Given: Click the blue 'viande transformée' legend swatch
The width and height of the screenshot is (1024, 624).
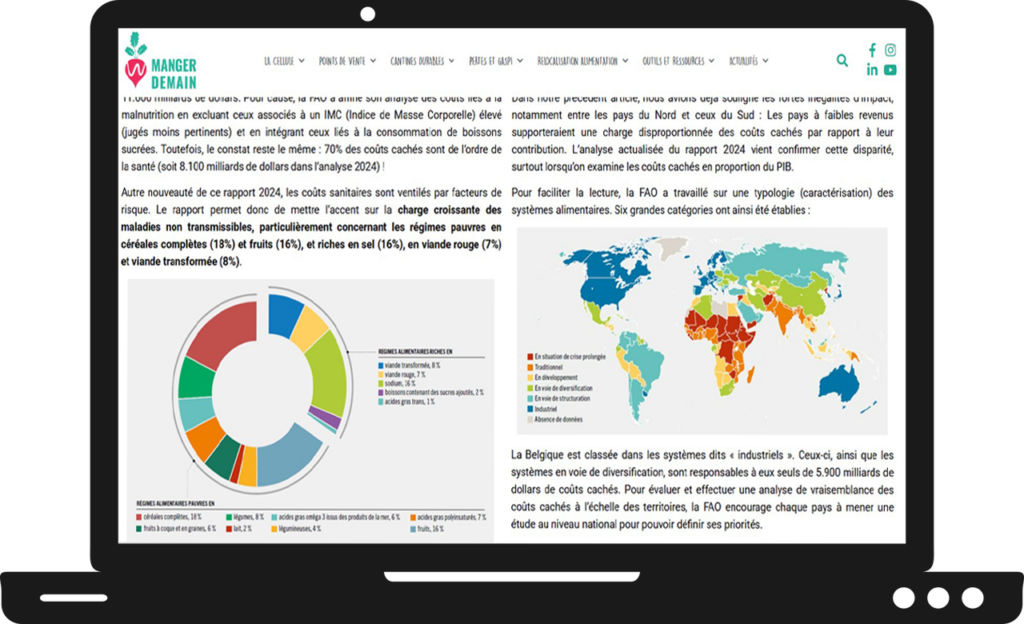Looking at the screenshot, I should pyautogui.click(x=381, y=366).
